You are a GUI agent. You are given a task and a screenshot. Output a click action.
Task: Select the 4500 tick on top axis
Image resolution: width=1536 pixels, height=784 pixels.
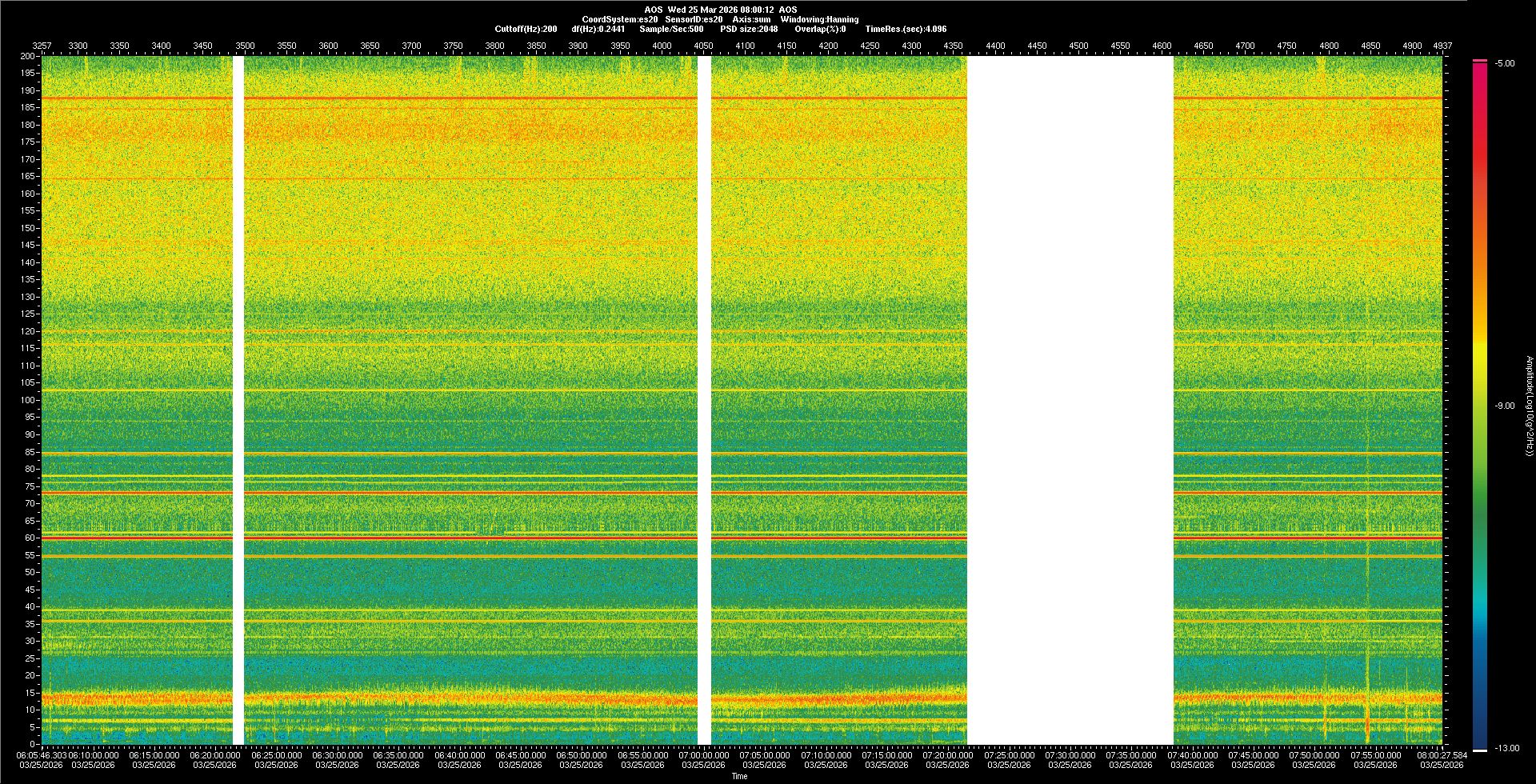pyautogui.click(x=1078, y=46)
